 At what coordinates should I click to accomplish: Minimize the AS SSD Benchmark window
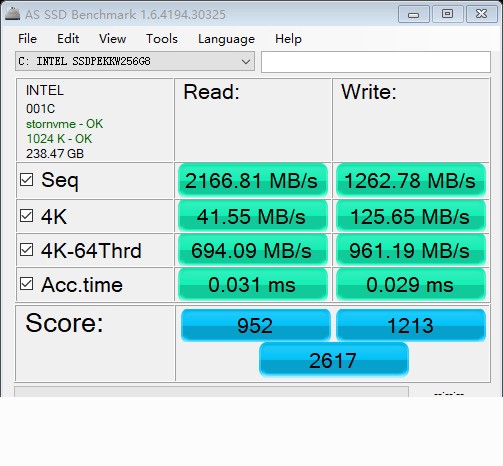pyautogui.click(x=414, y=14)
